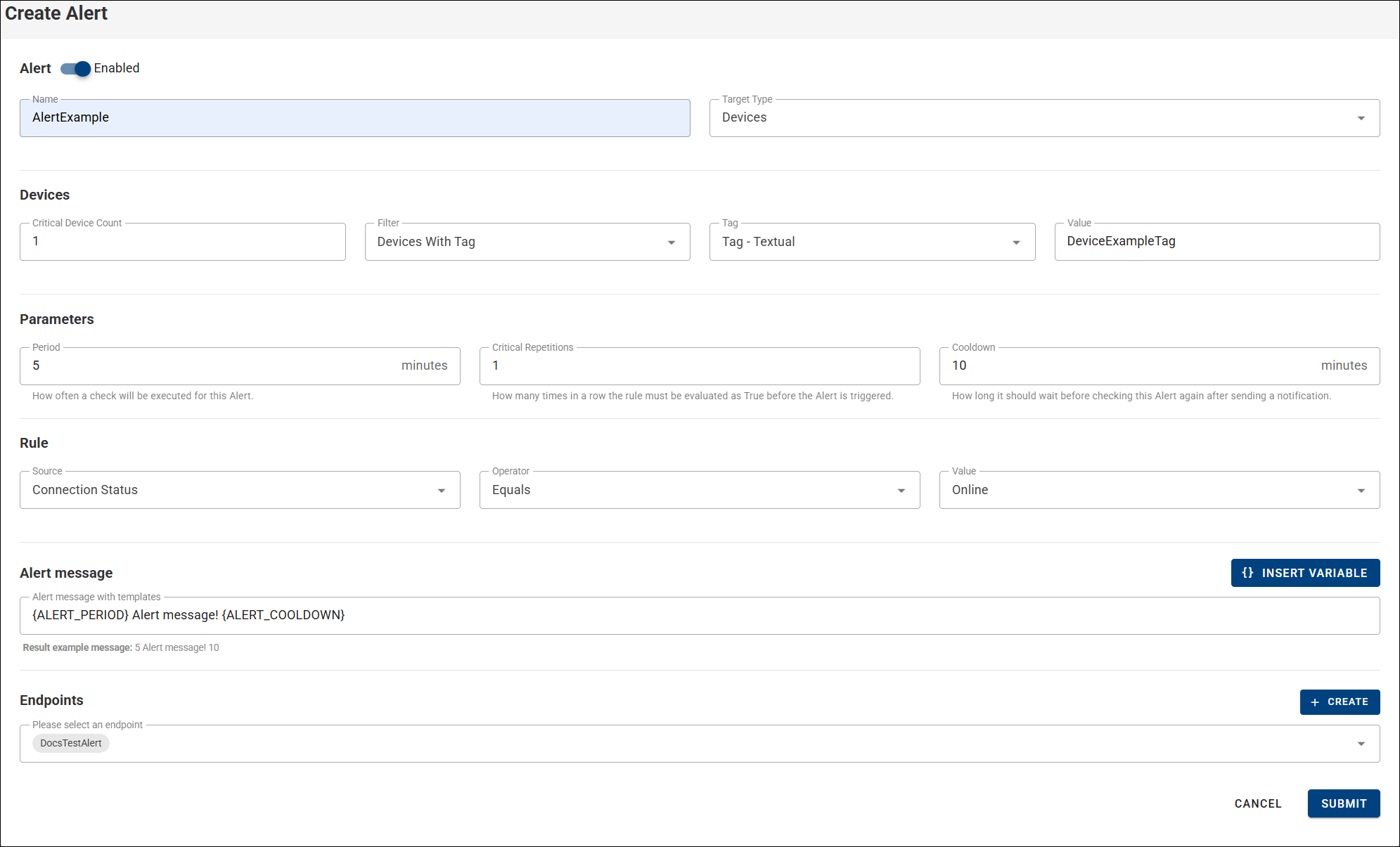Viewport: 1400px width, 847px height.
Task: Click the Rule section heading
Action: (x=34, y=443)
